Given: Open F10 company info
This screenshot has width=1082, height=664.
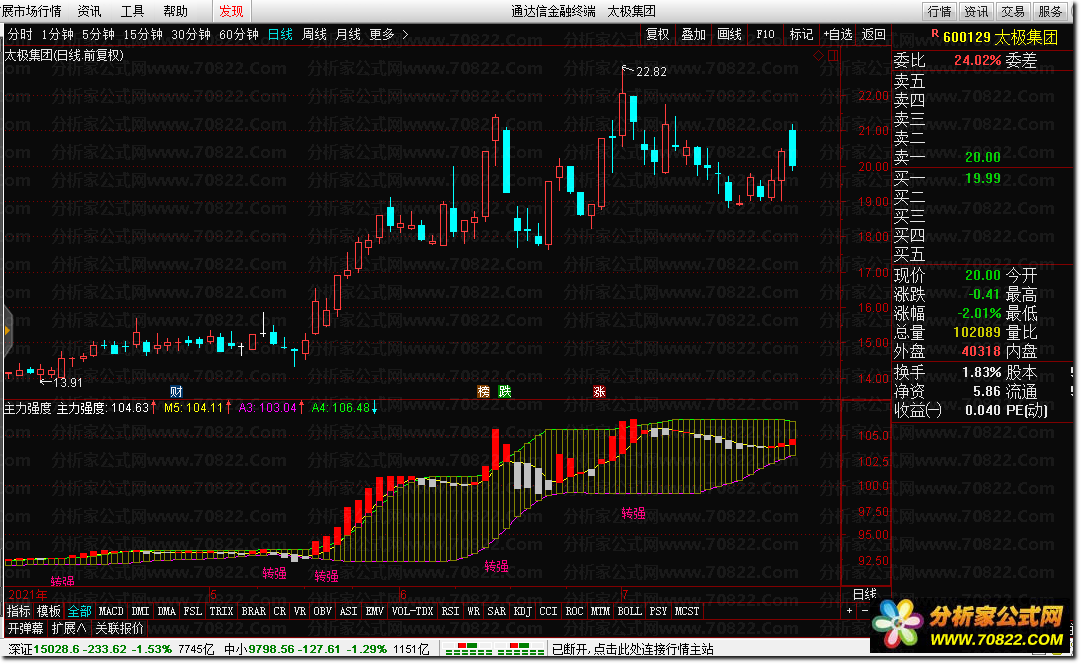Looking at the screenshot, I should click(765, 34).
